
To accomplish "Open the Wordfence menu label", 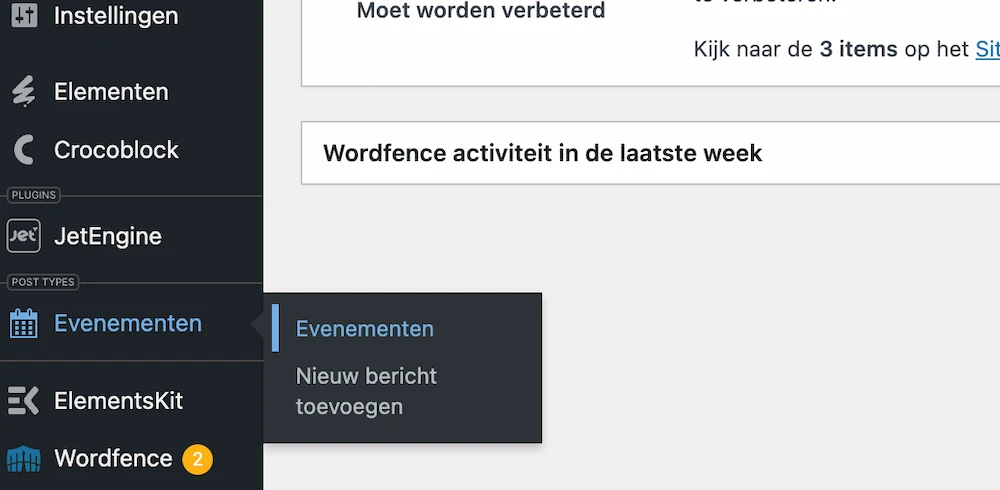I will pos(113,459).
